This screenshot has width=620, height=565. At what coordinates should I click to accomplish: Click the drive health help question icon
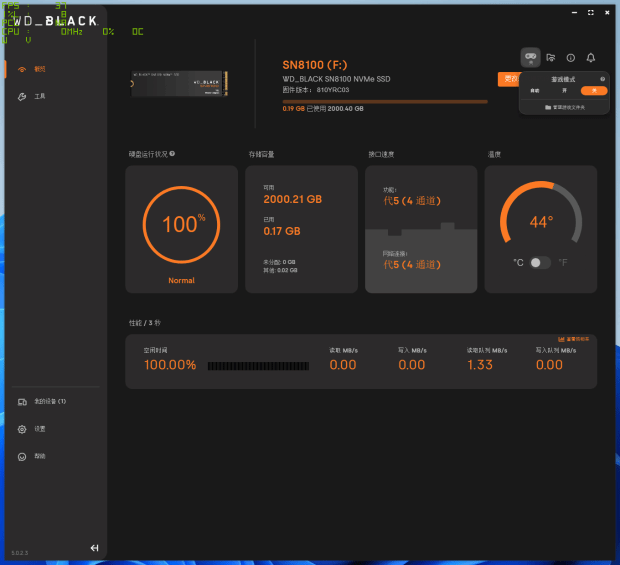click(172, 154)
